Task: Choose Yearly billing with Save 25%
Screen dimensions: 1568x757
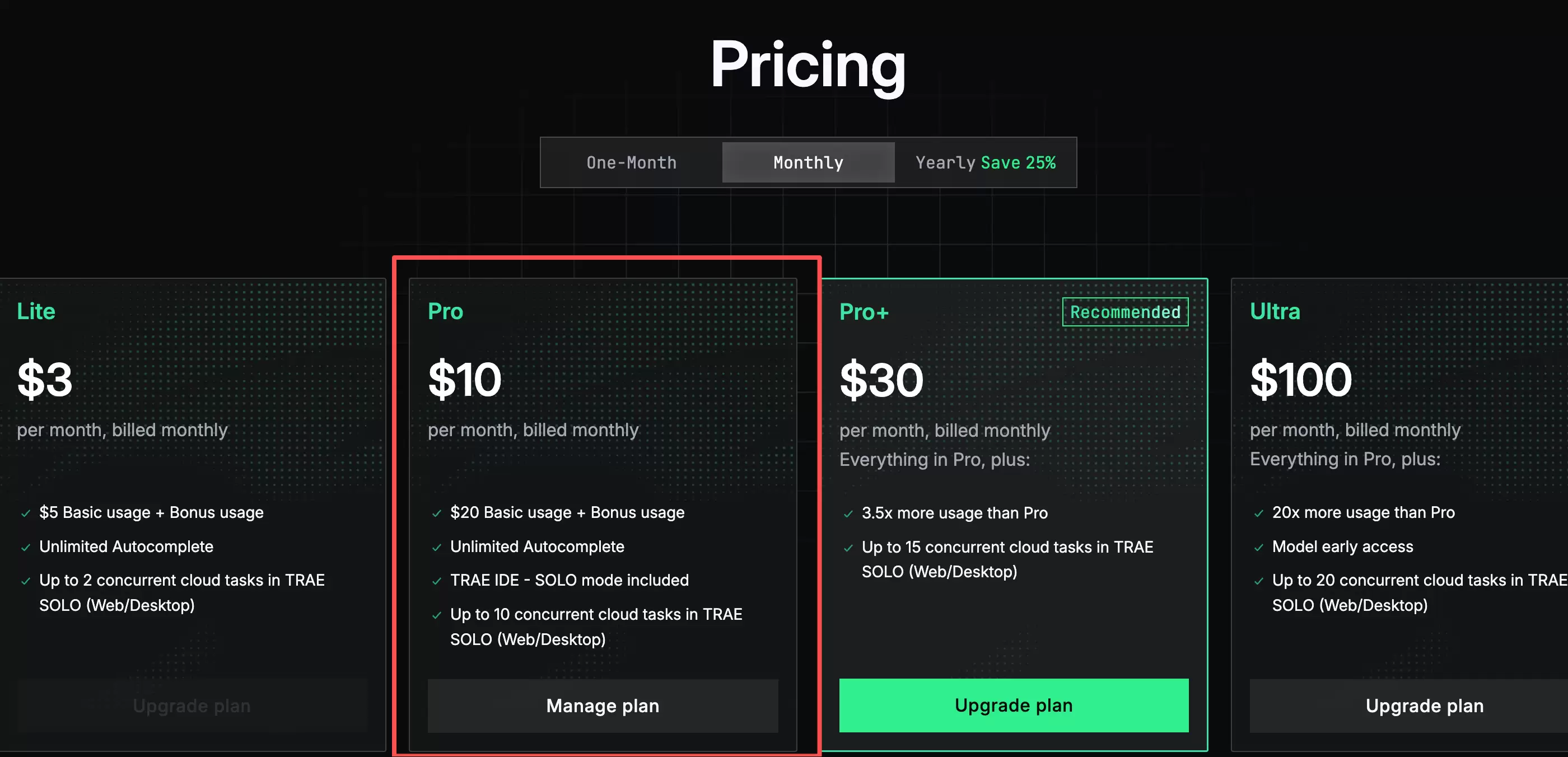Action: point(985,162)
